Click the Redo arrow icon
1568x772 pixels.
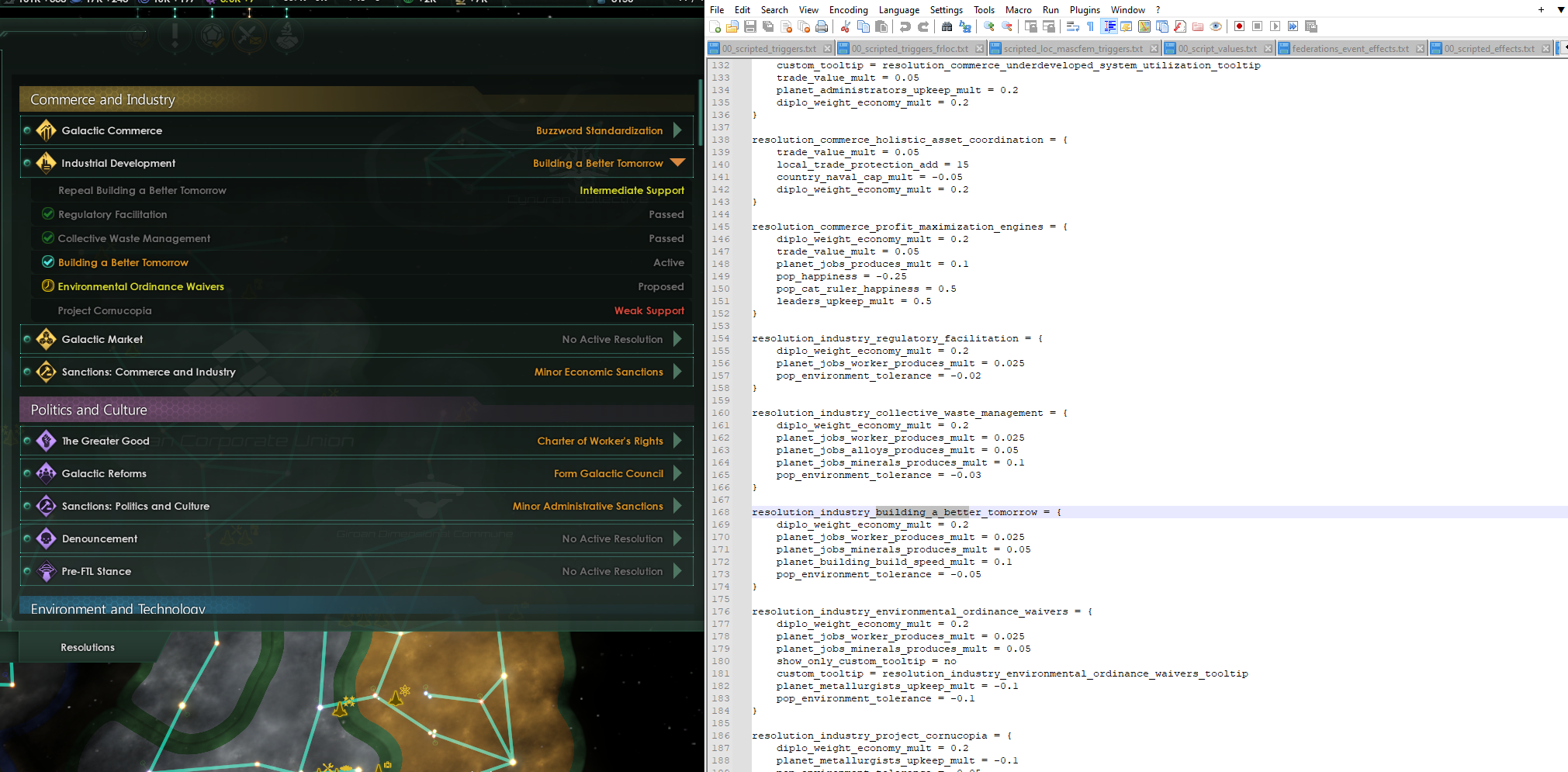click(923, 26)
